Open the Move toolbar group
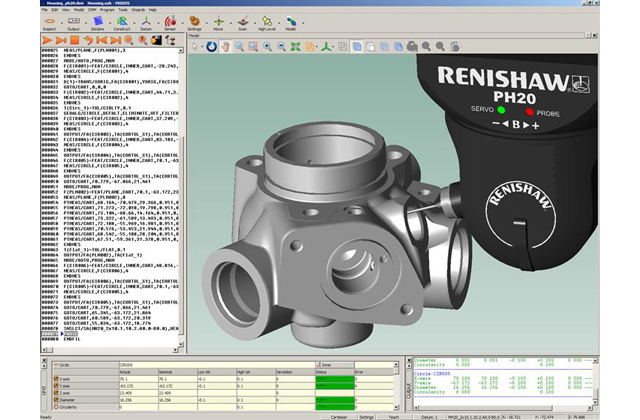 tap(218, 23)
